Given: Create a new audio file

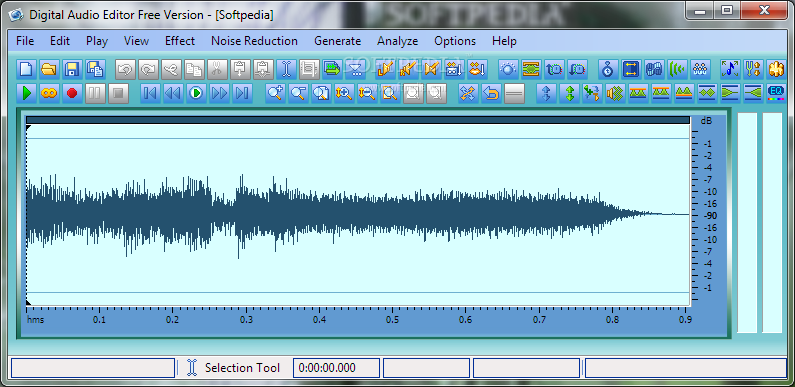Looking at the screenshot, I should [x=26, y=69].
